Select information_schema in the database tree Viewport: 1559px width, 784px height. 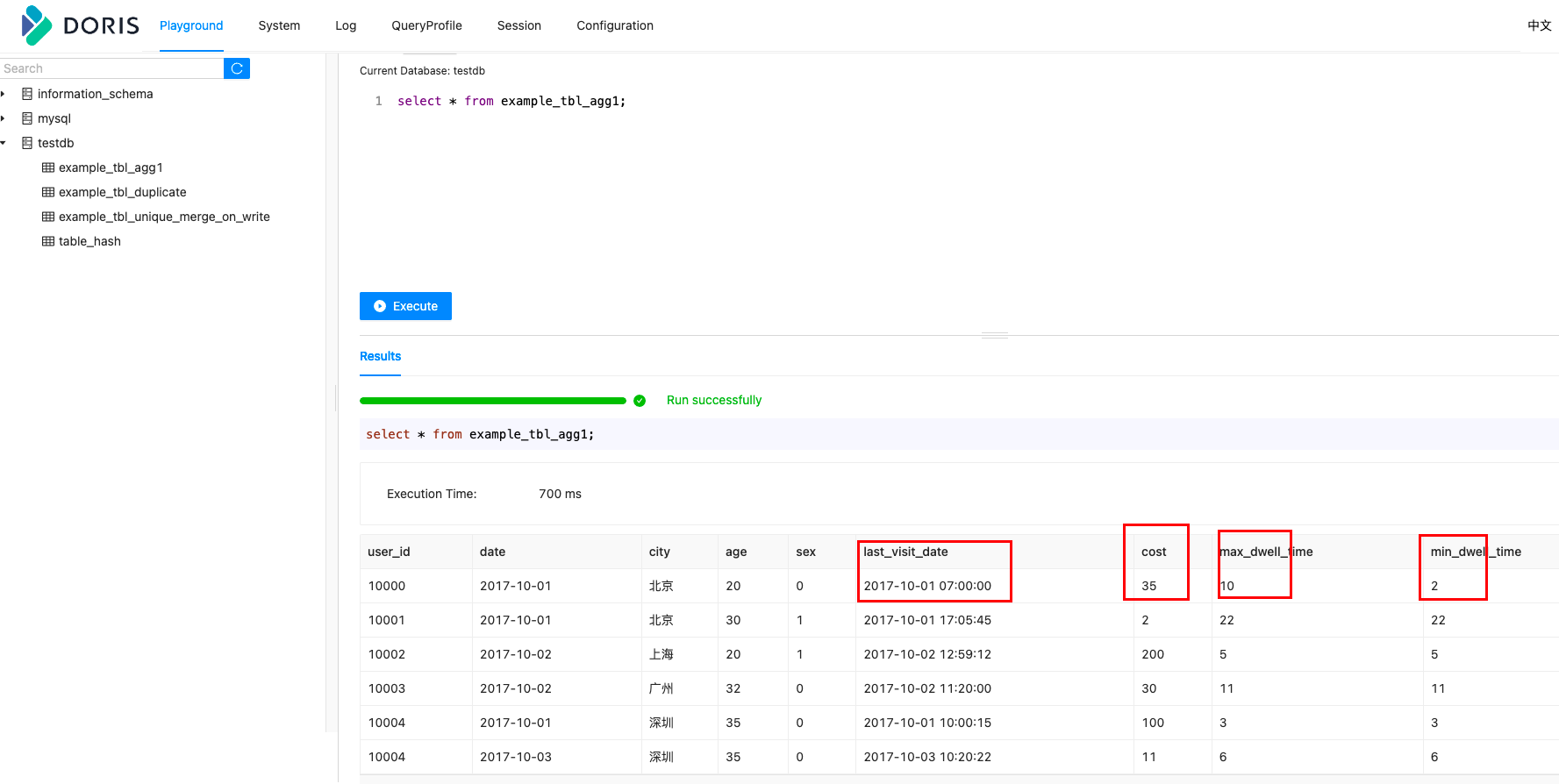(95, 94)
